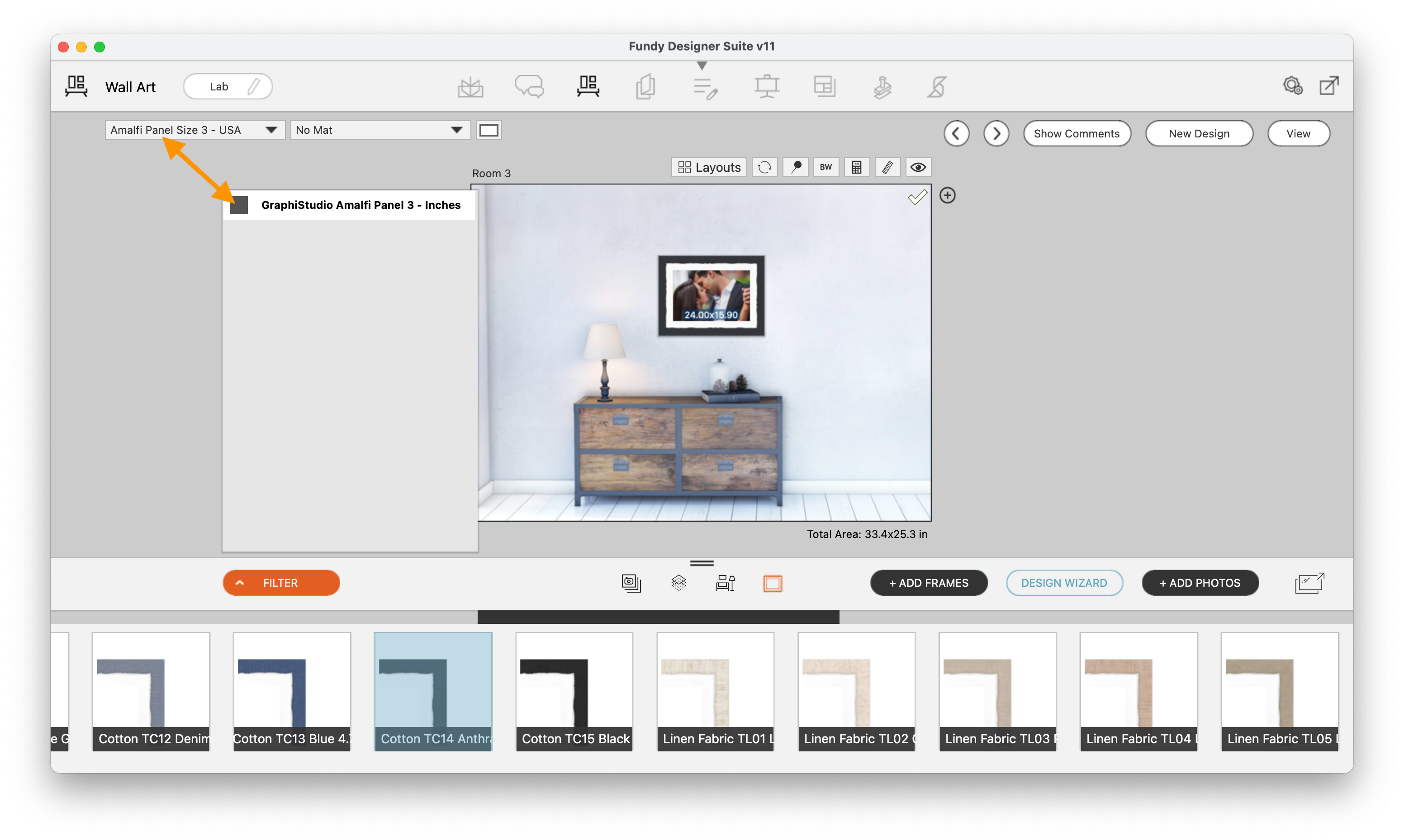Click the Lab input field
1404x840 pixels.
pyautogui.click(x=228, y=87)
